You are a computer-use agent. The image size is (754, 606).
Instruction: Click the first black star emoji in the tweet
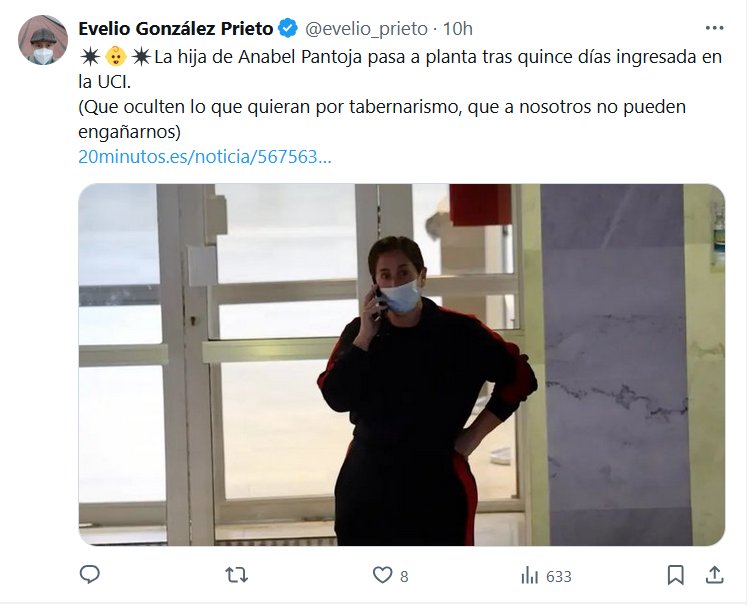pyautogui.click(x=91, y=58)
